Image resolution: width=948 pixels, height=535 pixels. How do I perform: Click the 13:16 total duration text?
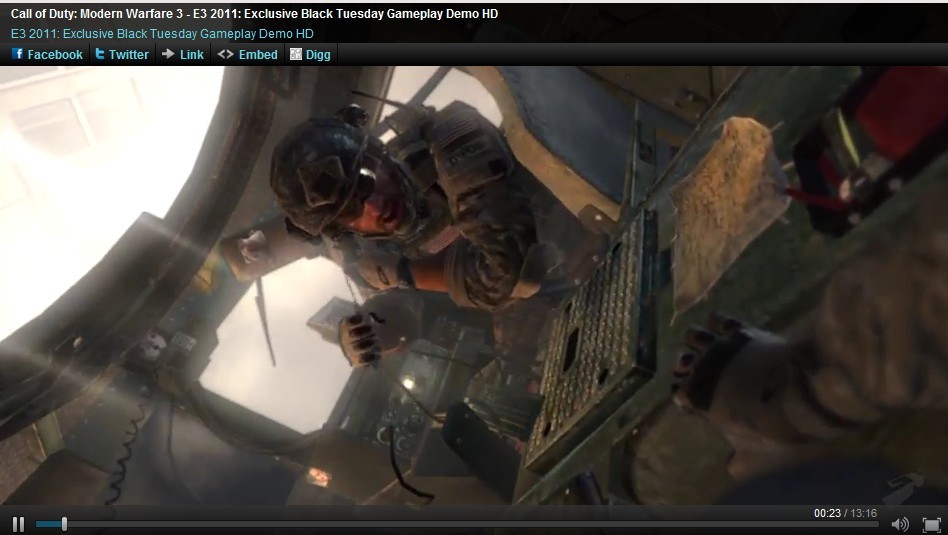[864, 513]
